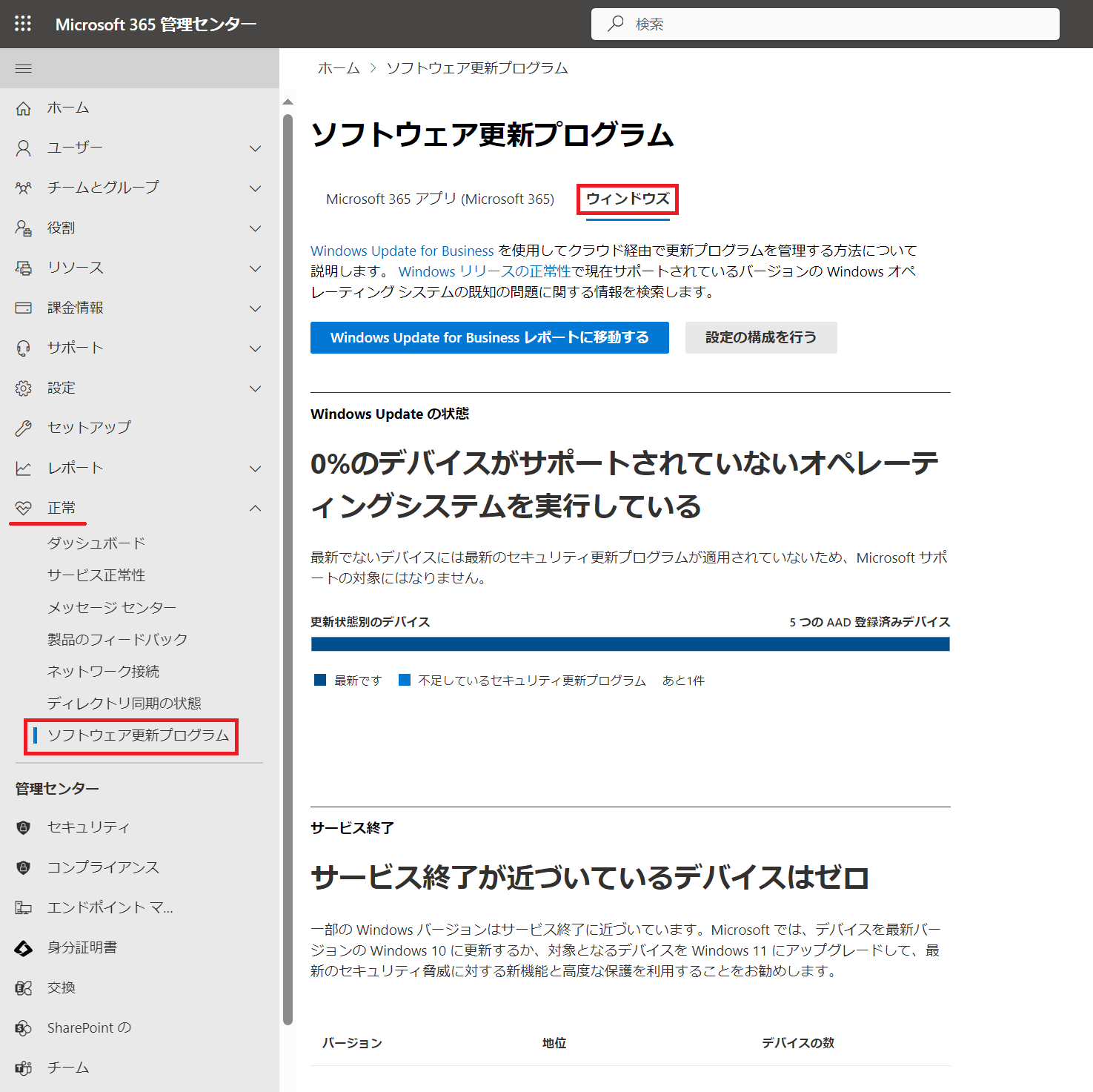
Task: Click 設定の構成を行う button
Action: (761, 337)
